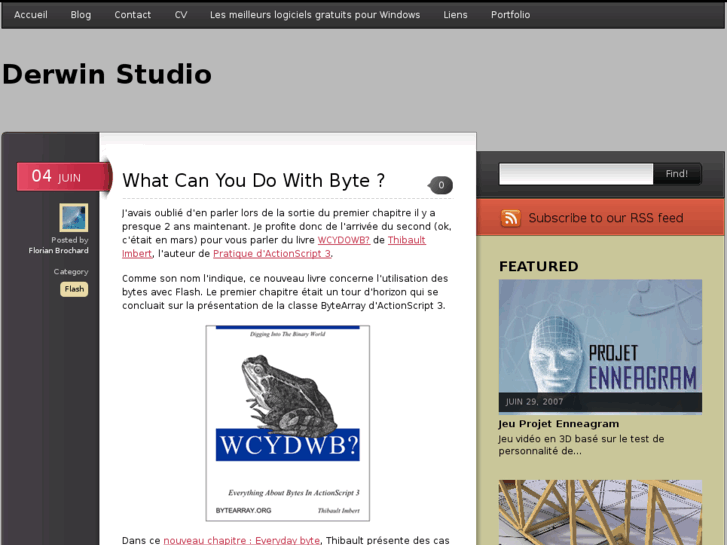This screenshot has height=545, width=727.
Task: Focus the sidebar search text field
Action: 576,174
